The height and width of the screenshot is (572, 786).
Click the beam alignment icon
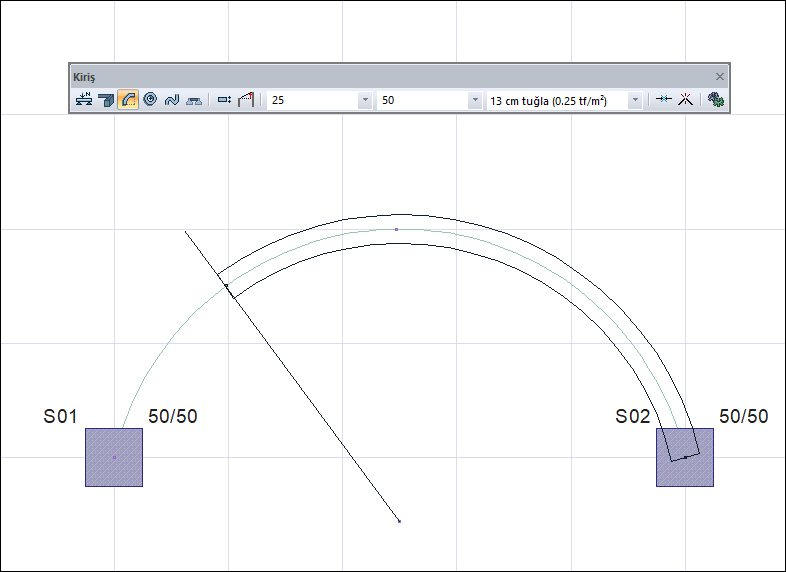(224, 100)
